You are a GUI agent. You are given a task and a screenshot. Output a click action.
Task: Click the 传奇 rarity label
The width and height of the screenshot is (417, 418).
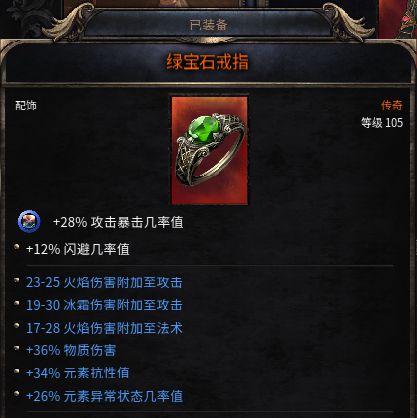(392, 105)
